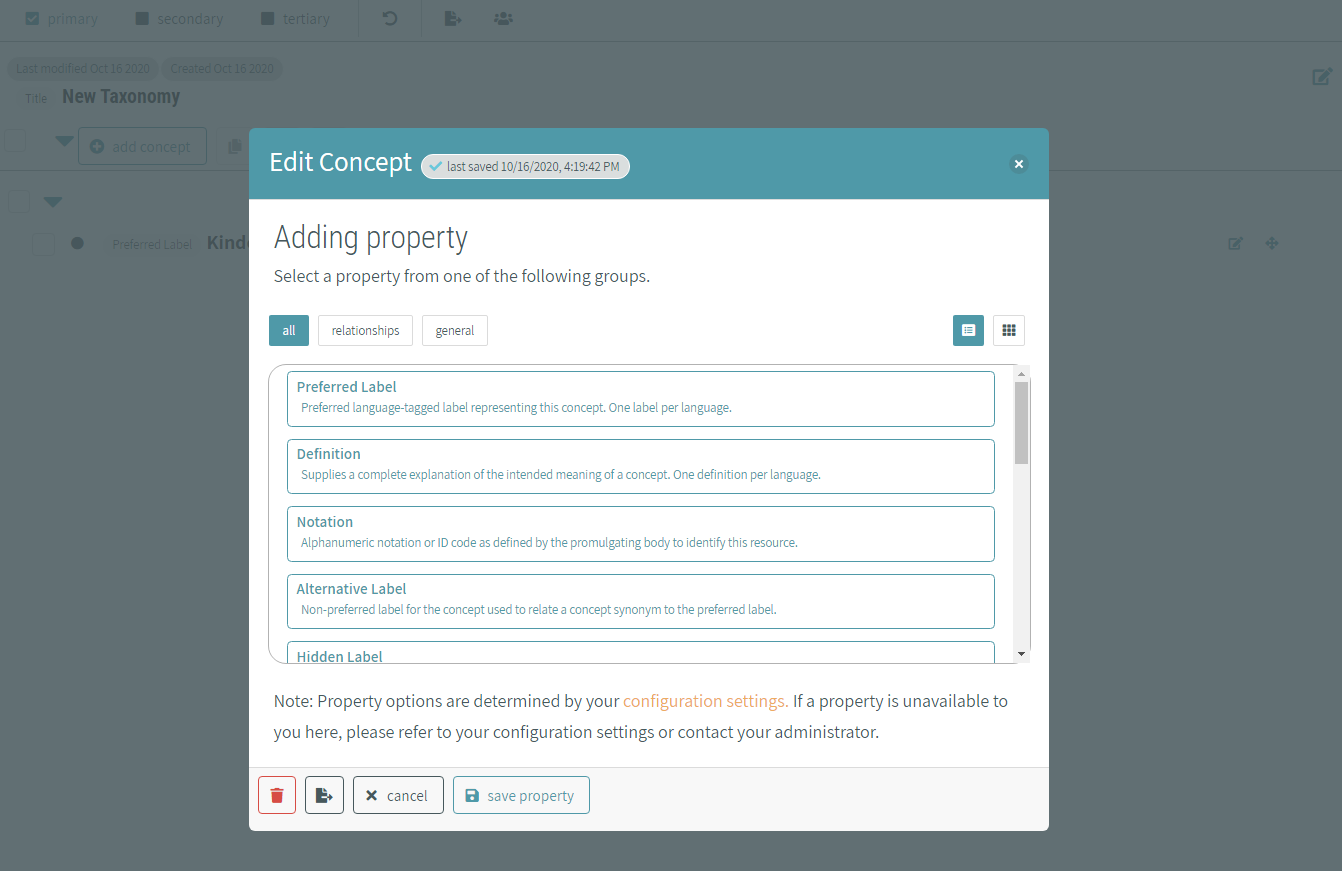The height and width of the screenshot is (871, 1342).
Task: Click the copy icon beside add concept
Action: (235, 146)
